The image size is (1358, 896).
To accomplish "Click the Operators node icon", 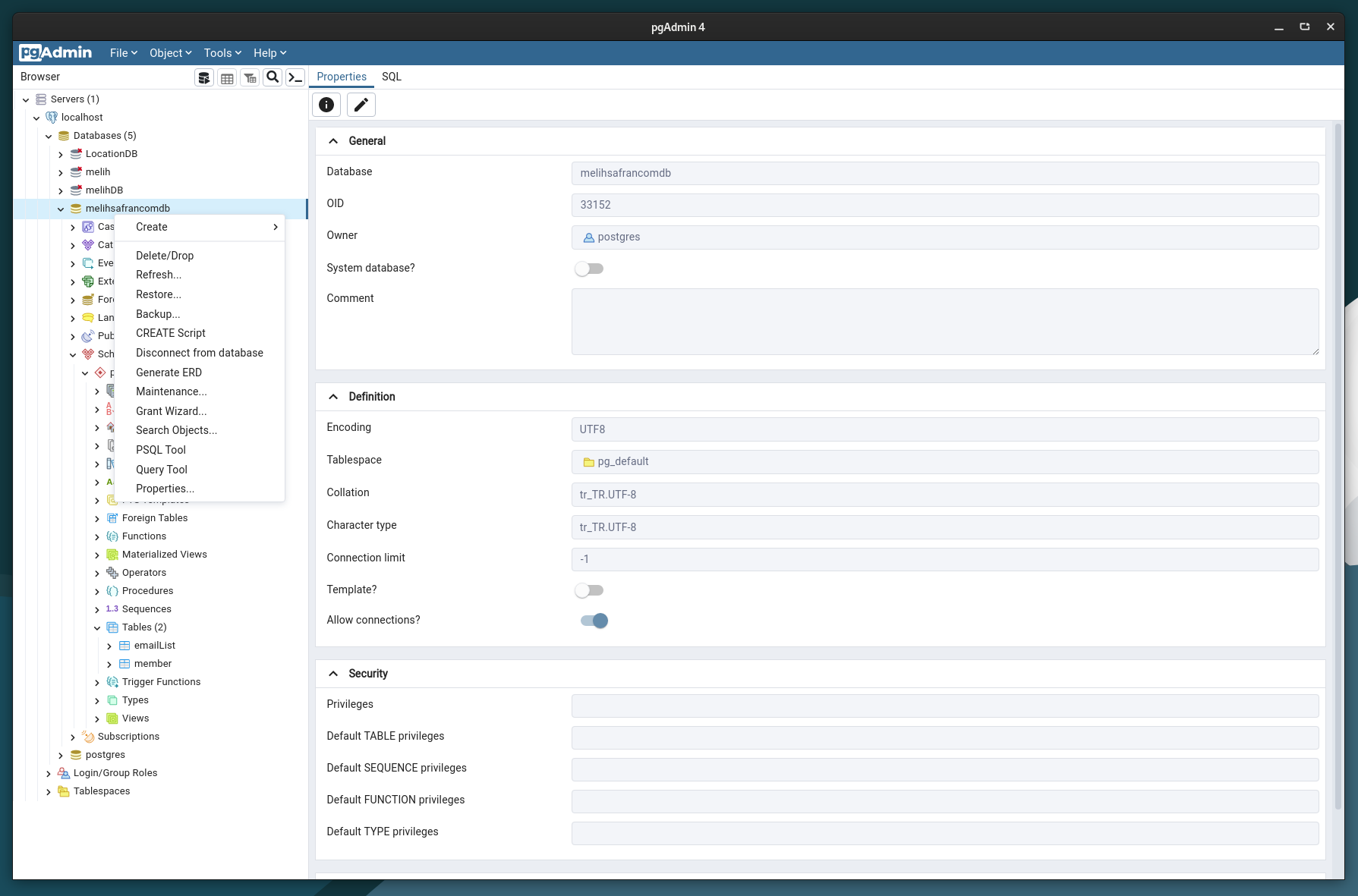I will pyautogui.click(x=112, y=573).
